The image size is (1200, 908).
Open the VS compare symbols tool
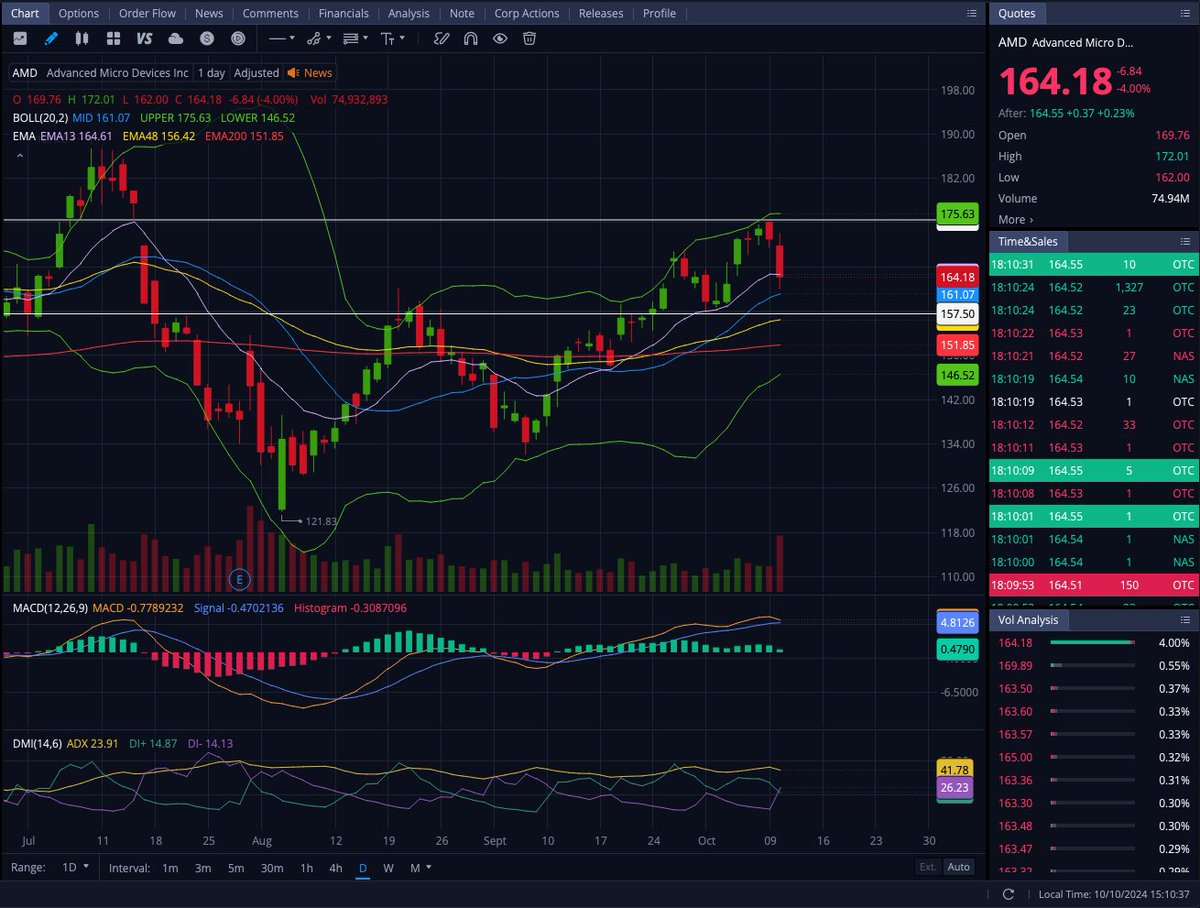point(144,38)
